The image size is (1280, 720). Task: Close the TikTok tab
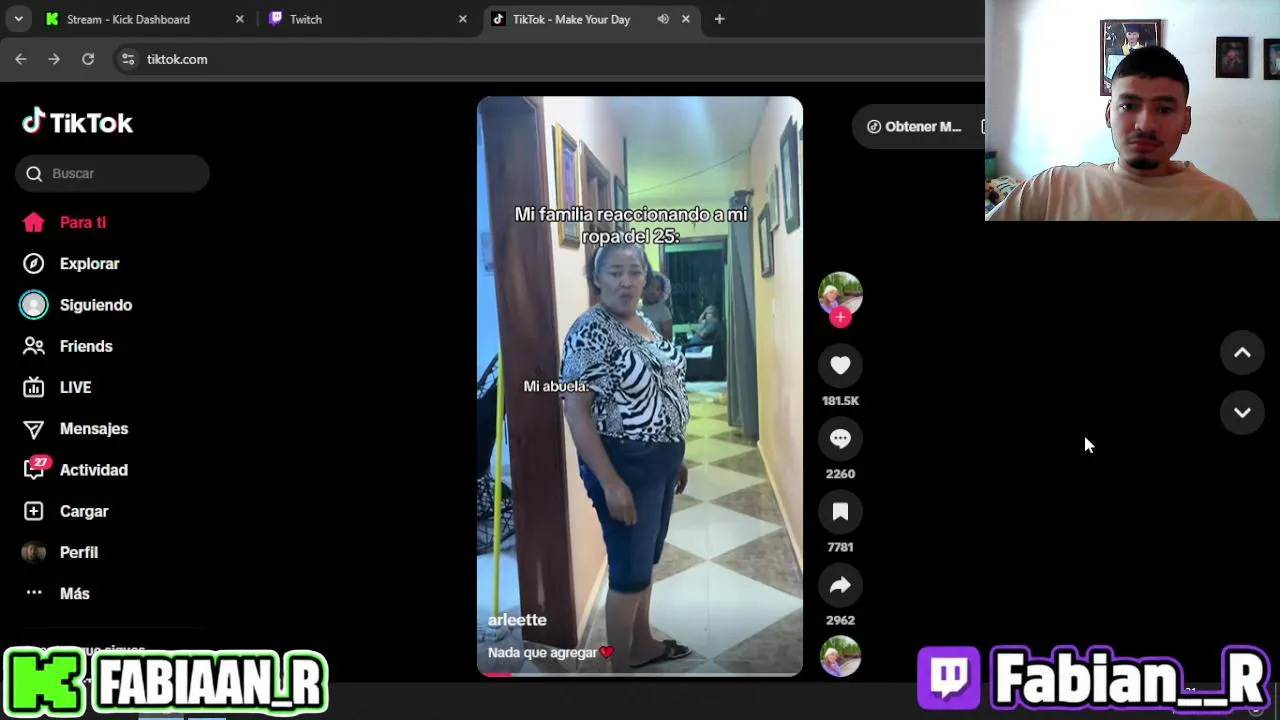pos(685,19)
